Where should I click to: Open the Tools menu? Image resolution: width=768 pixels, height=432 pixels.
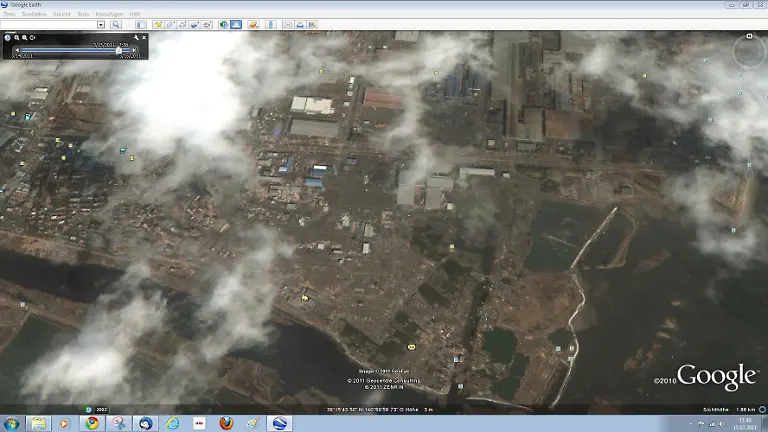pos(83,15)
